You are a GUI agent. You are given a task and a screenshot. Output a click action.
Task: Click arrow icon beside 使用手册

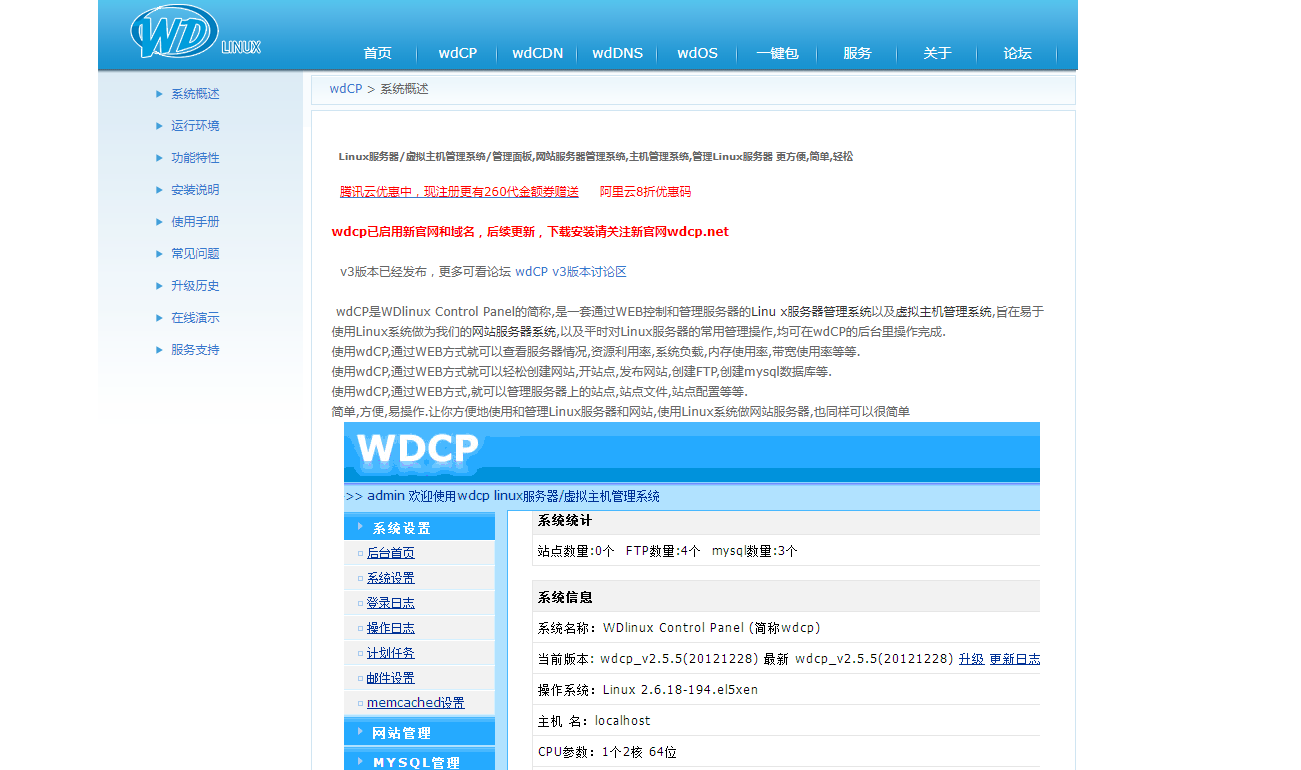pyautogui.click(x=159, y=222)
